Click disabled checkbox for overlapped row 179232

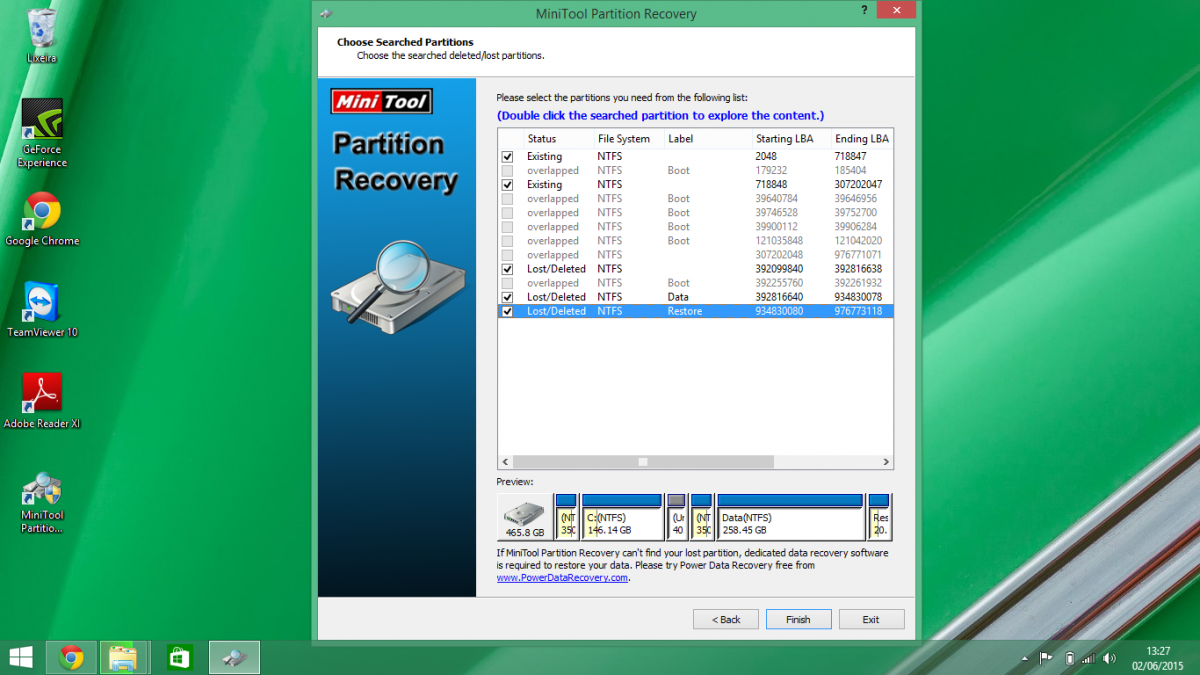[507, 171]
